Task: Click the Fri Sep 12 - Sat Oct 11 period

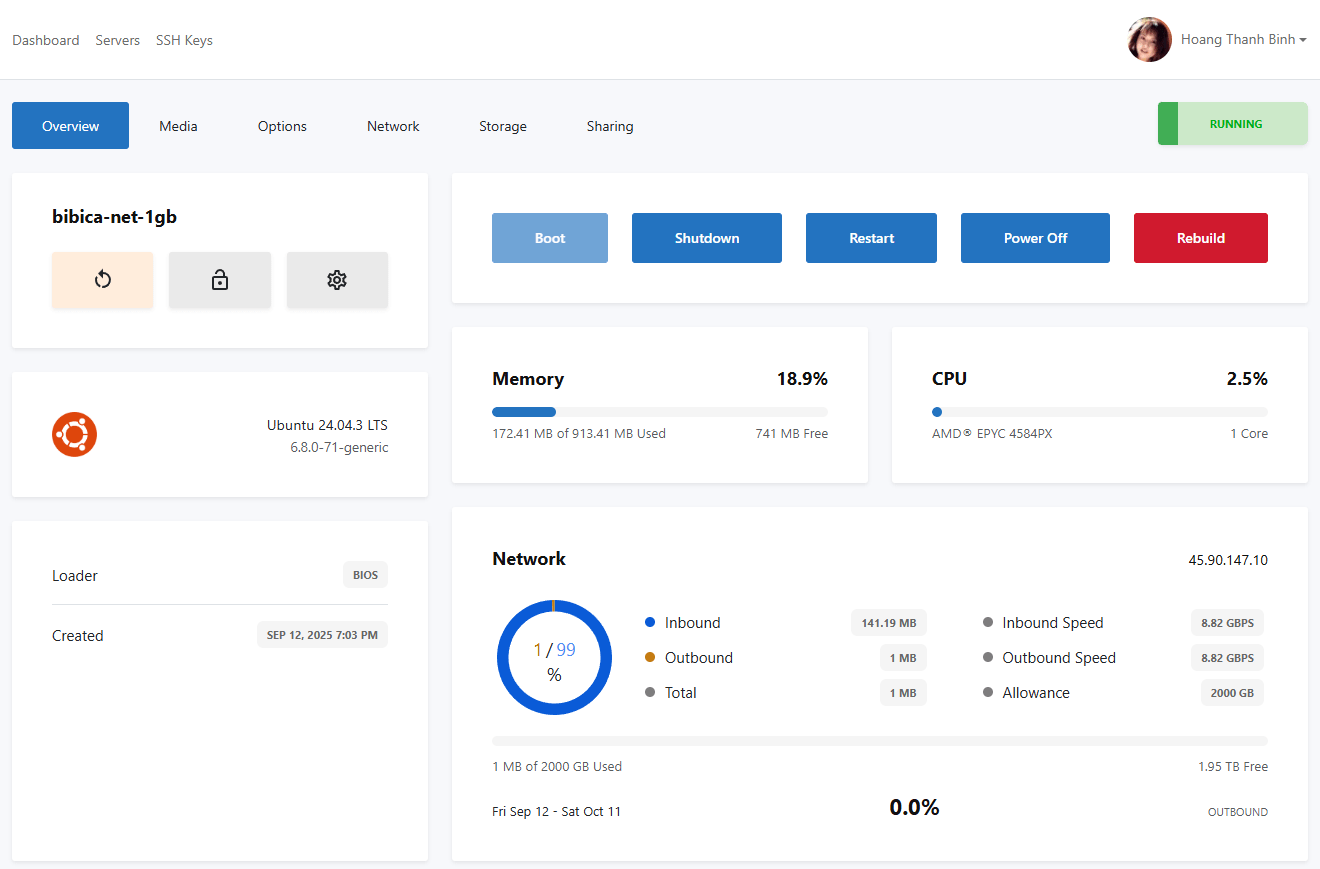Action: click(556, 812)
